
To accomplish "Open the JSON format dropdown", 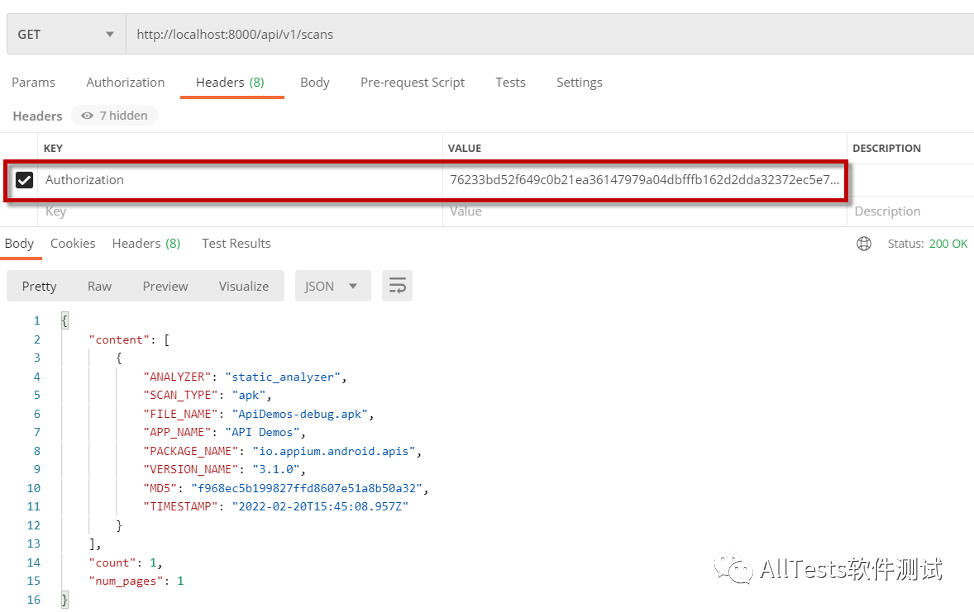I will (331, 286).
